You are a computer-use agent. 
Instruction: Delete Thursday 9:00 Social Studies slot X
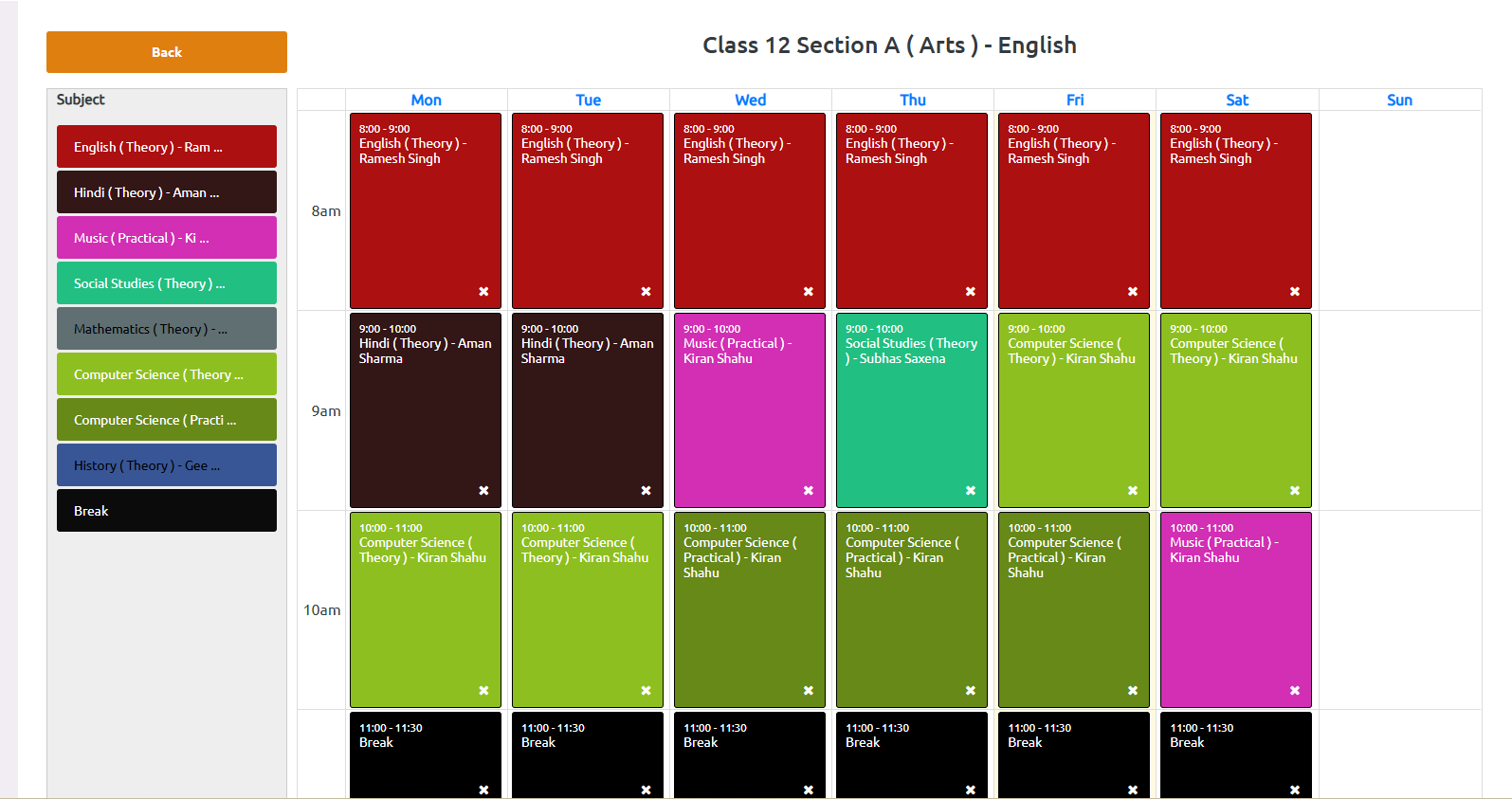coord(971,491)
